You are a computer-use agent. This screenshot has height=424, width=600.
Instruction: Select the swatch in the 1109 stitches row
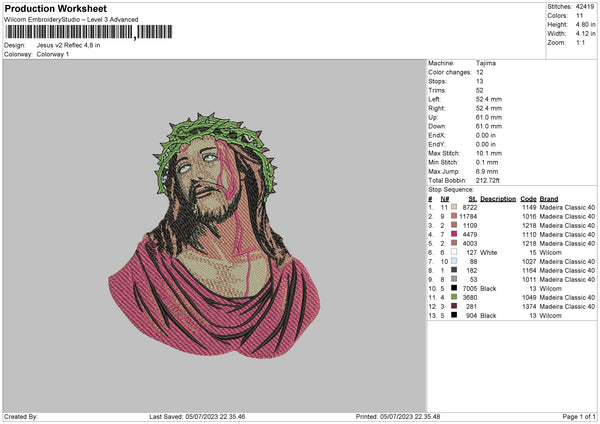point(454,225)
